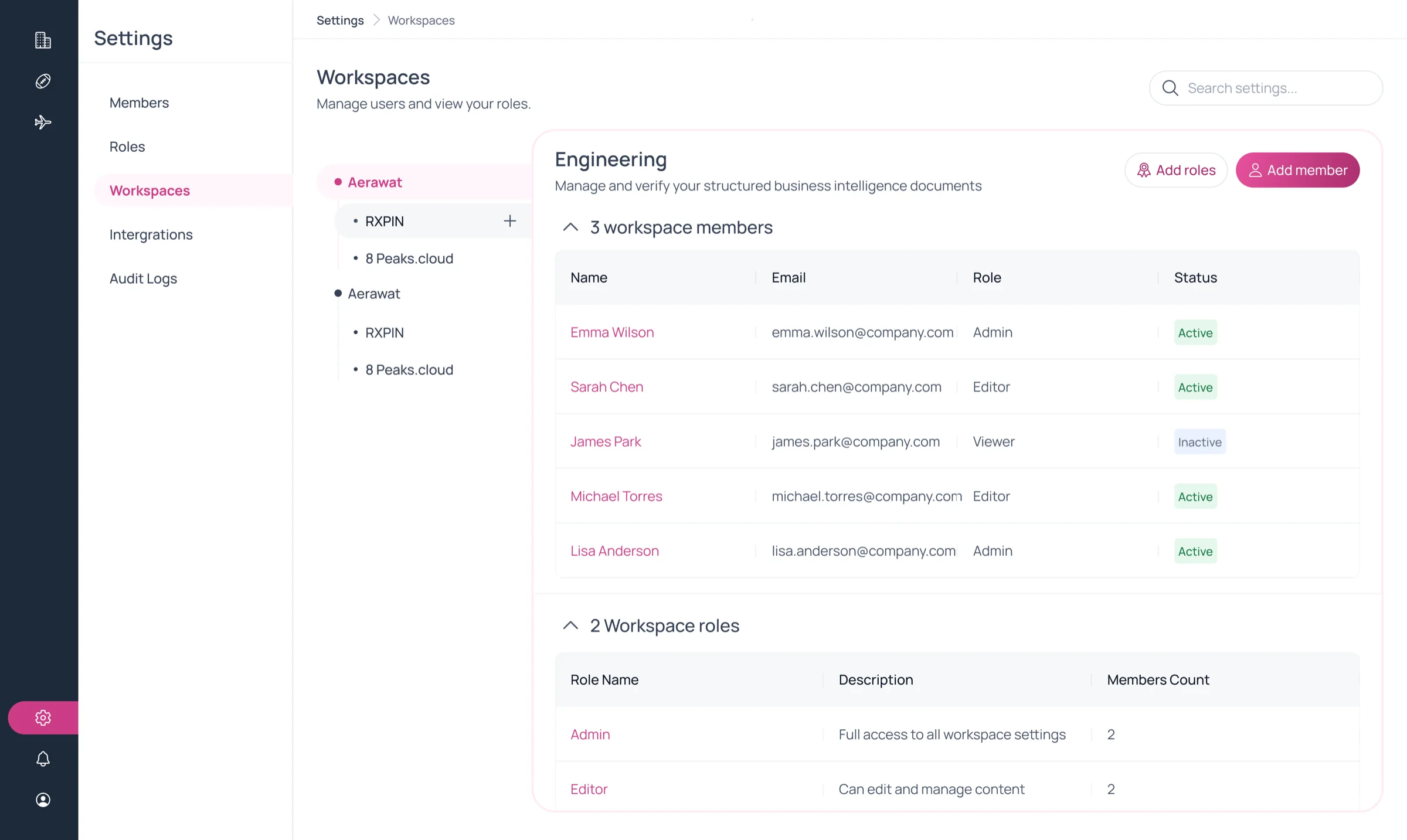Select the second dark Aerawat workspace

pos(374,294)
